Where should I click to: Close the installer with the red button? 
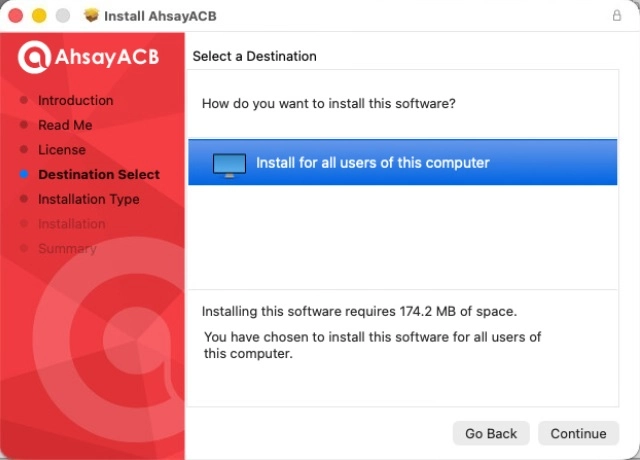pyautogui.click(x=15, y=16)
